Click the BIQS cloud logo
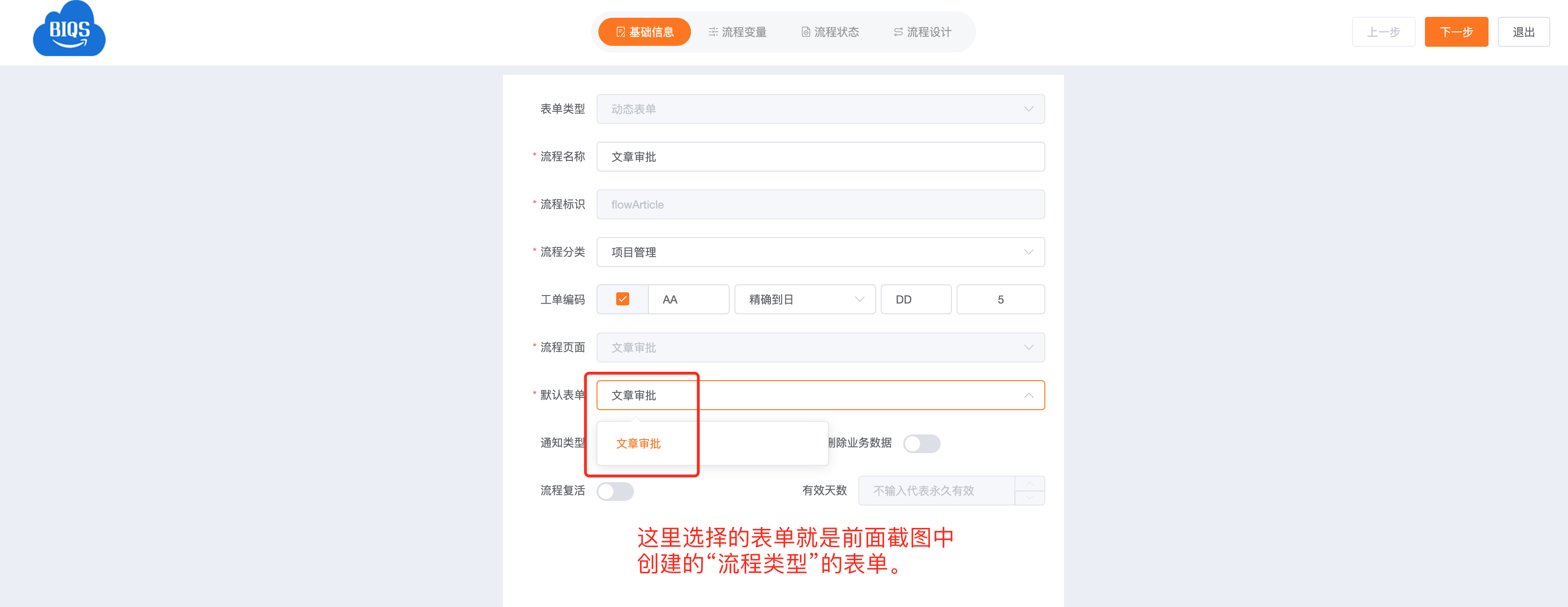This screenshot has width=1568, height=607. 69,29
